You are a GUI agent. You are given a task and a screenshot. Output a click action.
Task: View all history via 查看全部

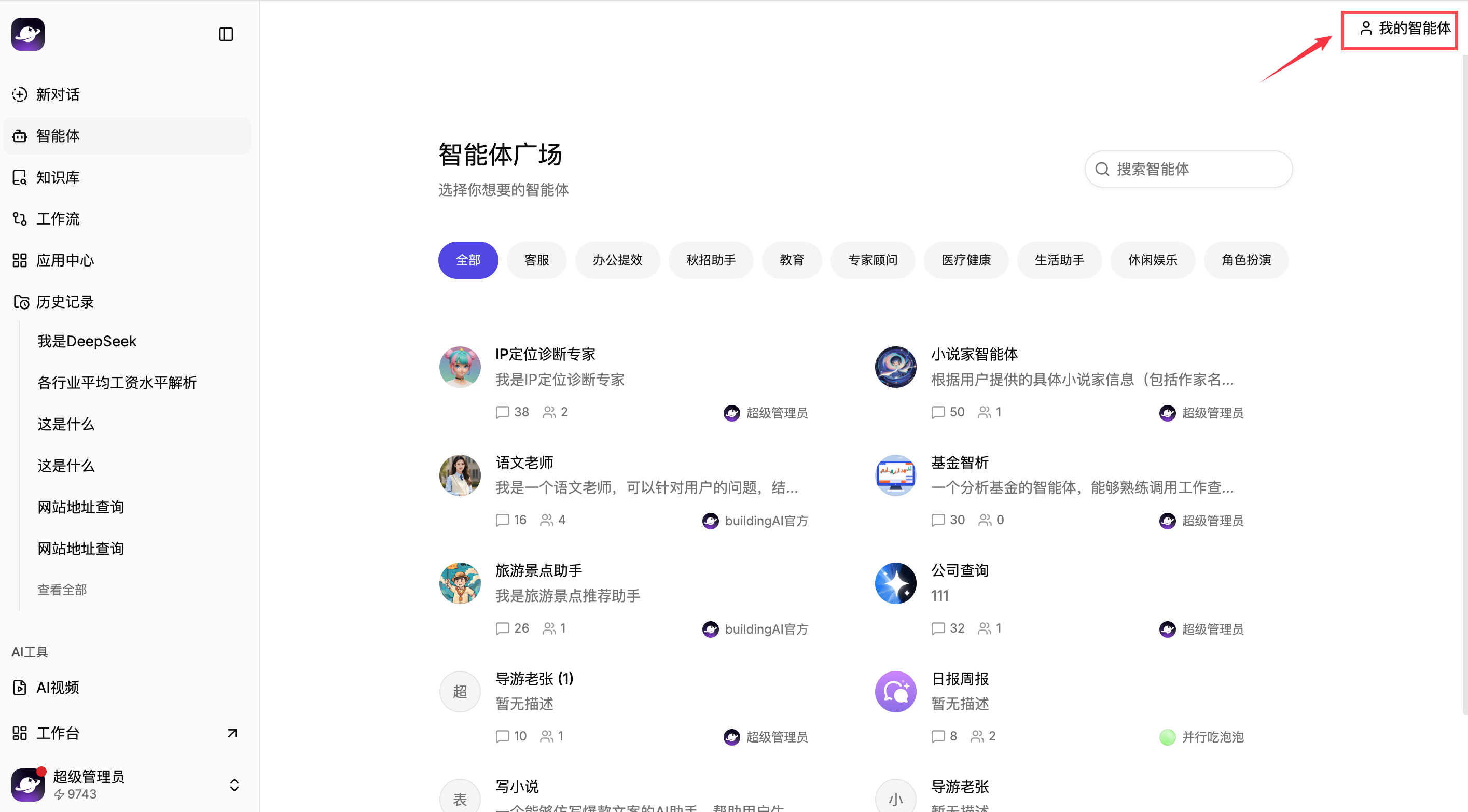[x=62, y=590]
